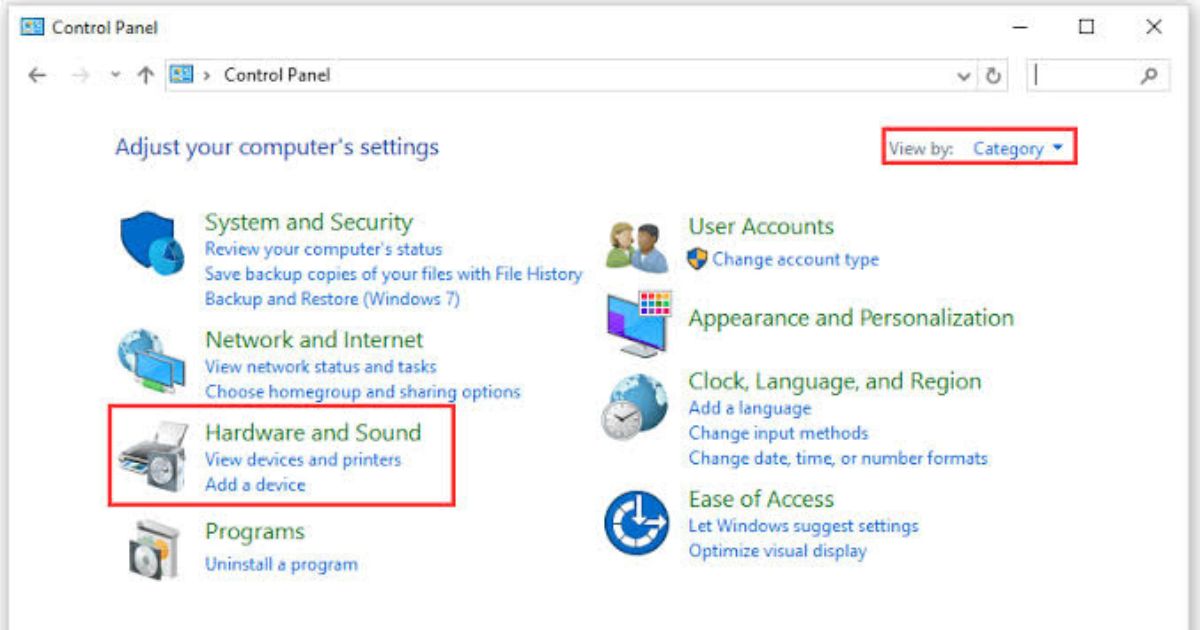Expand the recent locations chevron
Screen dimensions: 1200x630
(116, 76)
